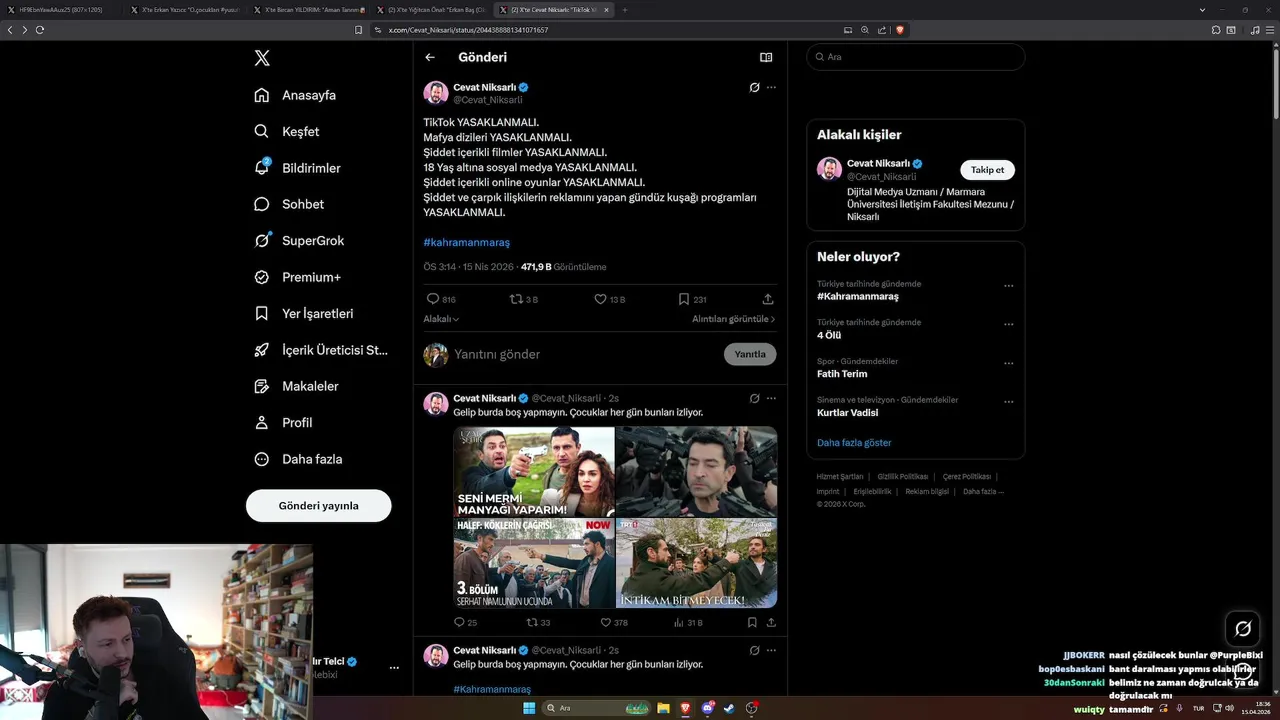
Task: Open Yer İşaretleri bookmarks
Action: (x=303, y=313)
